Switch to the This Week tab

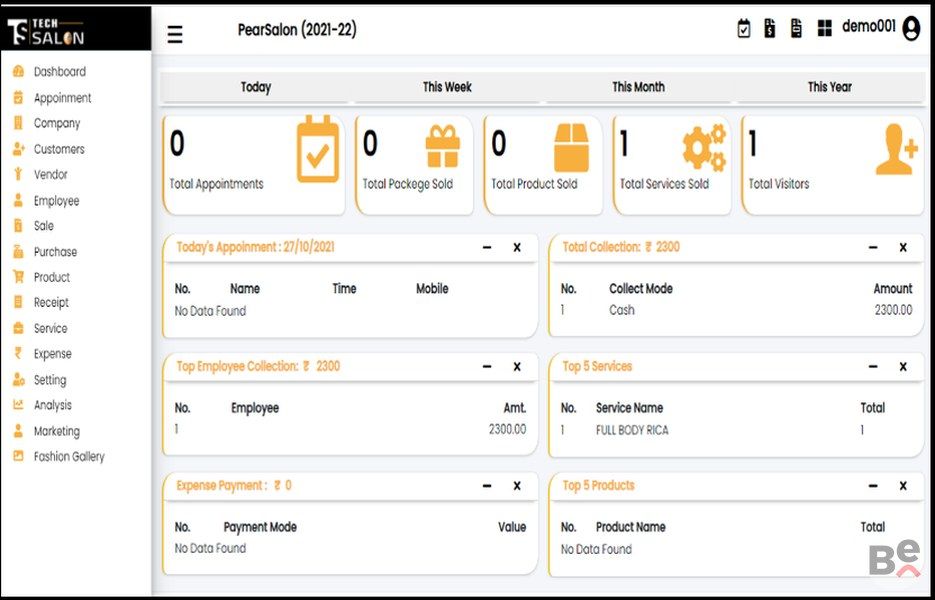[x=447, y=87]
